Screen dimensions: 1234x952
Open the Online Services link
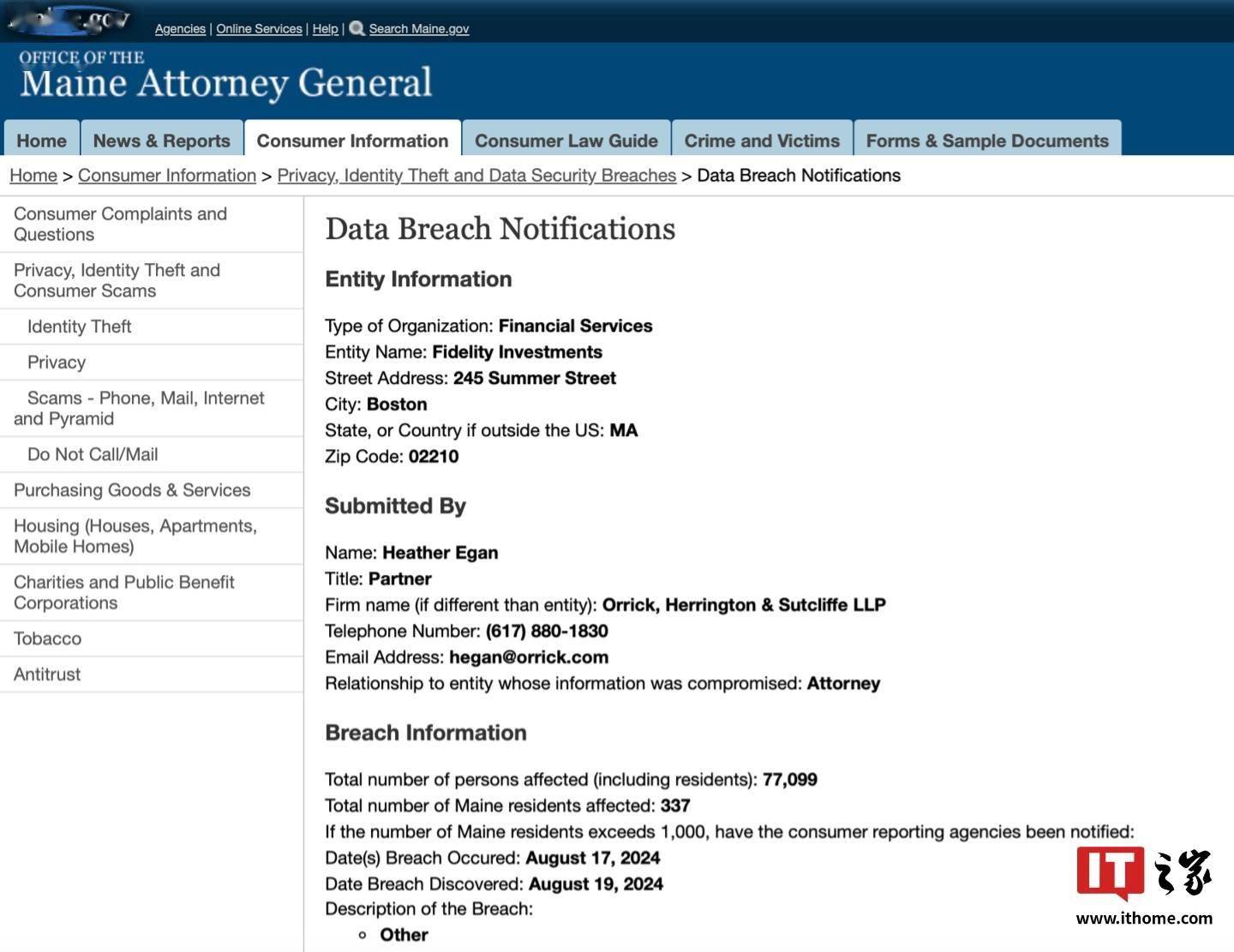tap(259, 28)
